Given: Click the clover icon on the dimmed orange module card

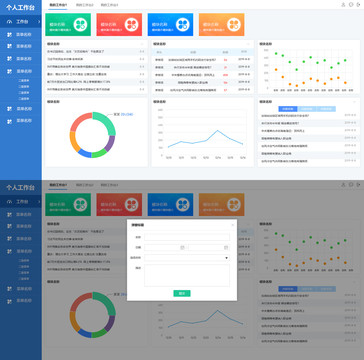Looking at the screenshot, I should pyautogui.click(x=234, y=205).
